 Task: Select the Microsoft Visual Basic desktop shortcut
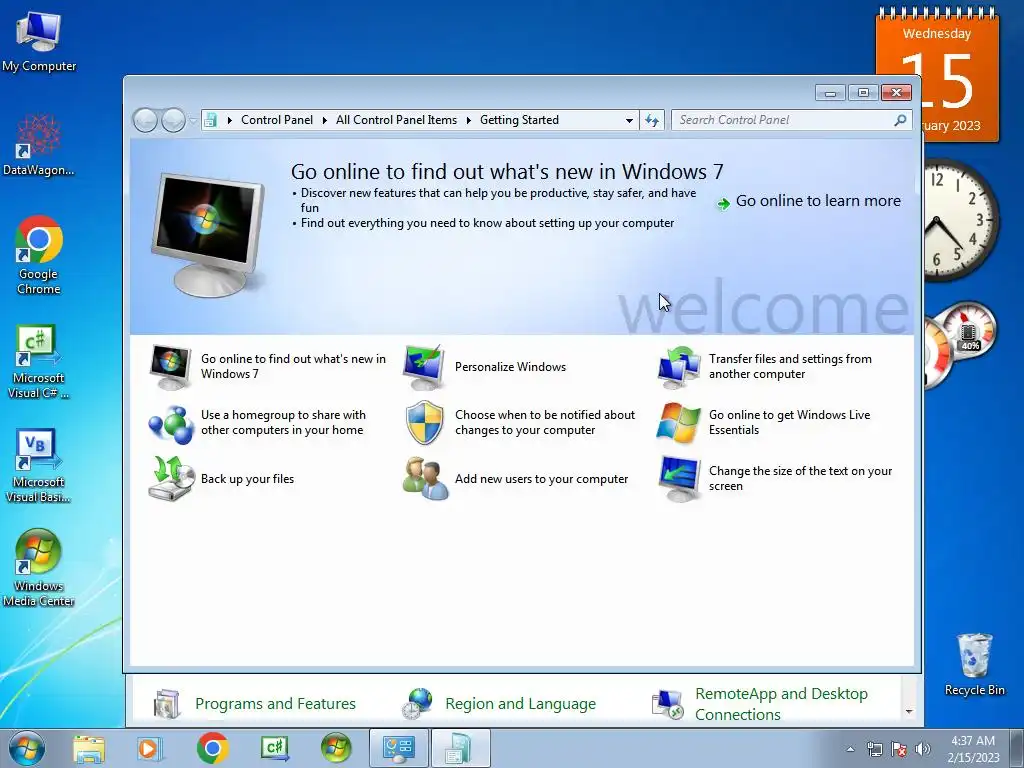[39, 466]
